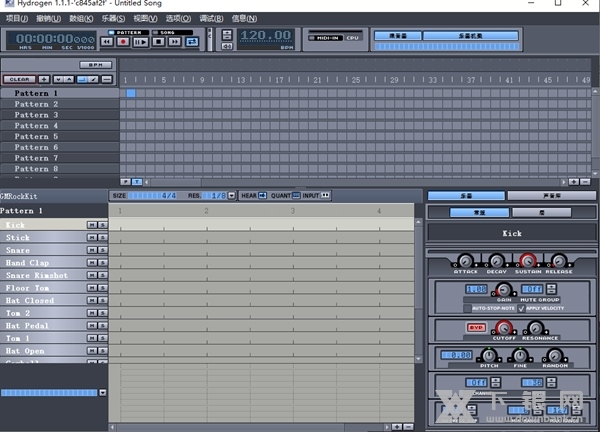Toggle the HEAR new notes icon
This screenshot has height=432, width=600.
click(262, 195)
